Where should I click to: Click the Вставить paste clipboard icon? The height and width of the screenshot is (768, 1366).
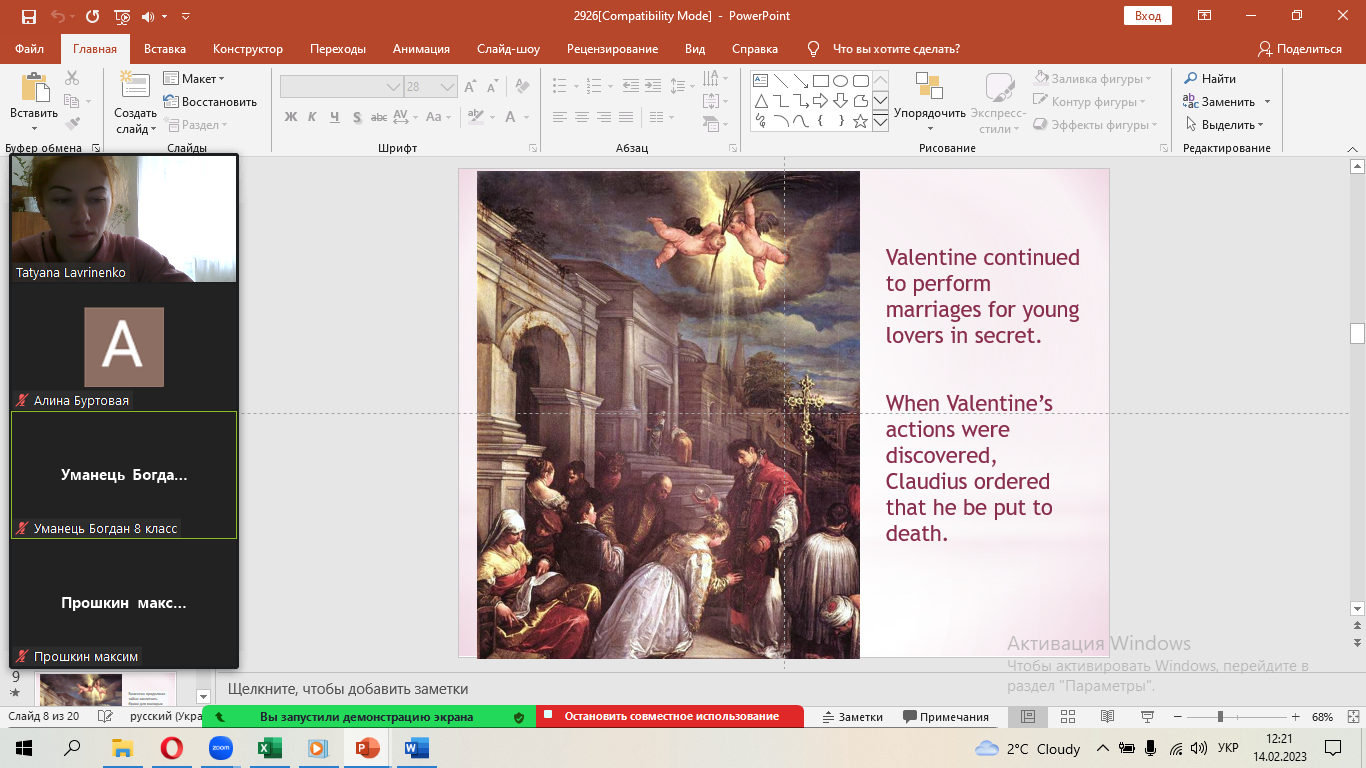[x=35, y=88]
